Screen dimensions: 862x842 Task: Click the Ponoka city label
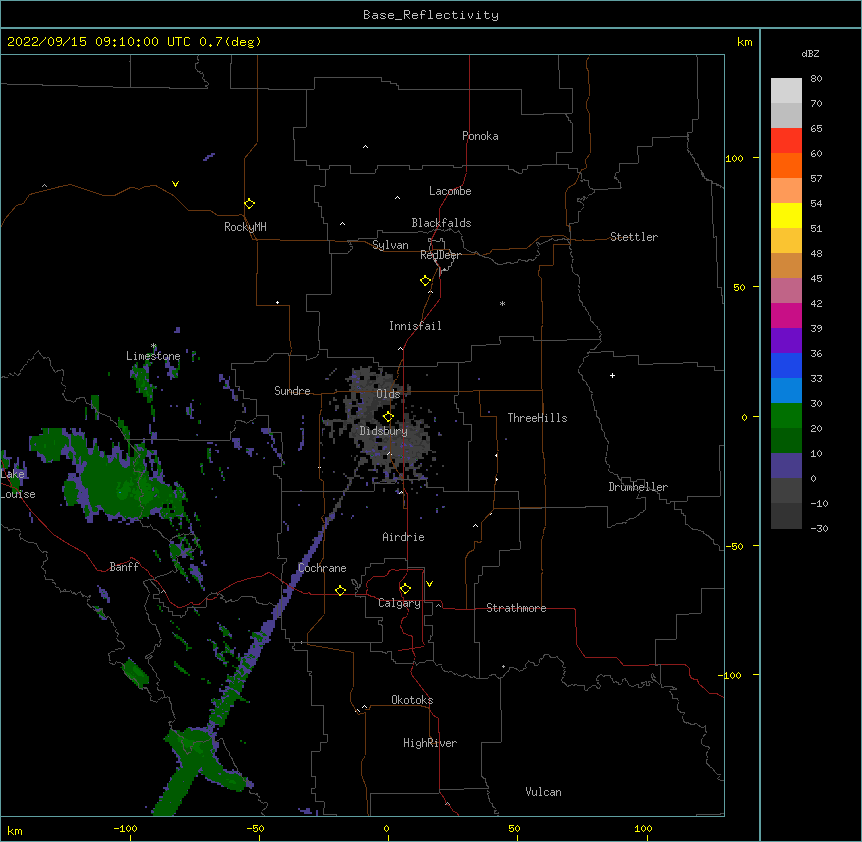[480, 136]
